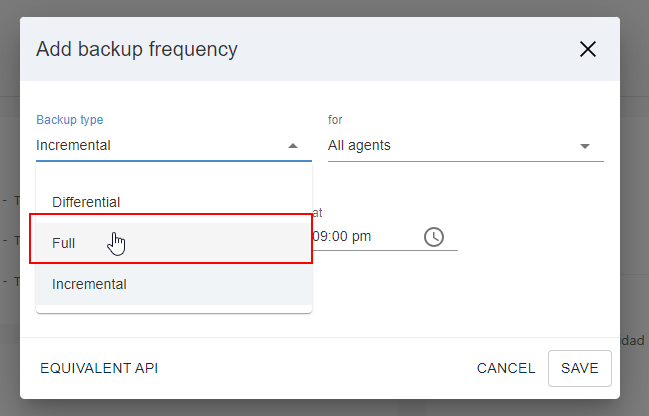649x416 pixels.
Task: Click the 'at' label above the time
Action: 317,212
